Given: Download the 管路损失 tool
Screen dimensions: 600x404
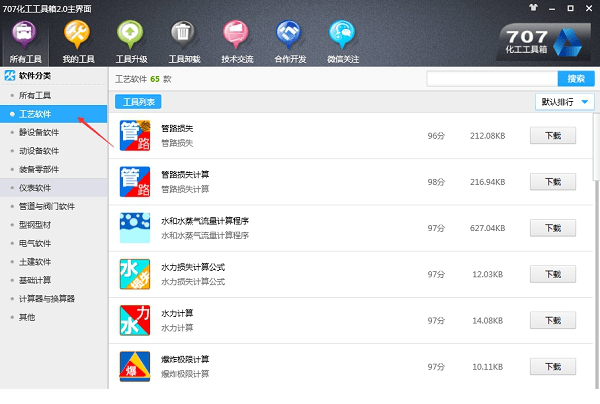Looking at the screenshot, I should click(x=552, y=136).
